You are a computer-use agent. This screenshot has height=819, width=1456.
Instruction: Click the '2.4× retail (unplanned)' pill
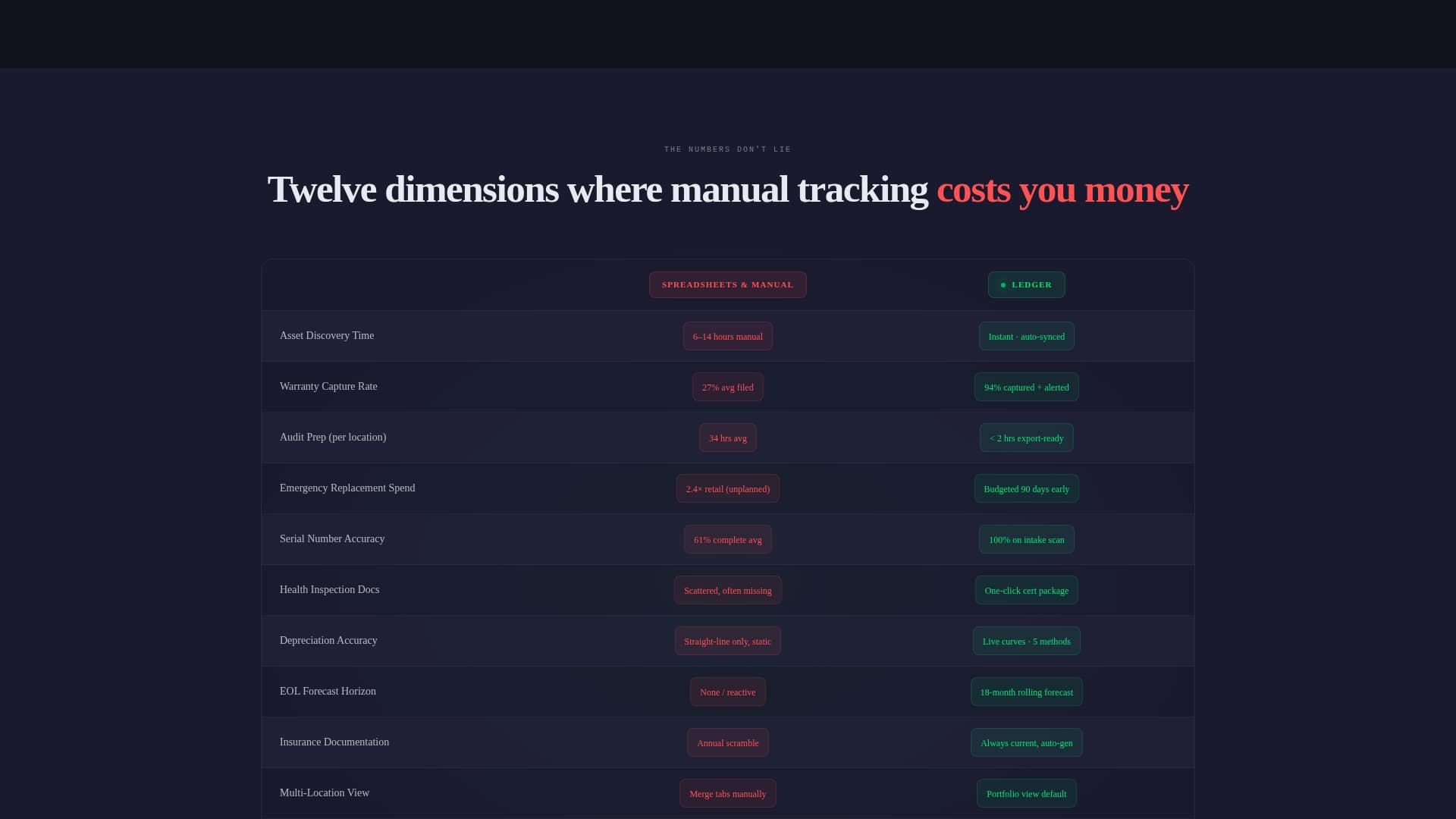(727, 489)
